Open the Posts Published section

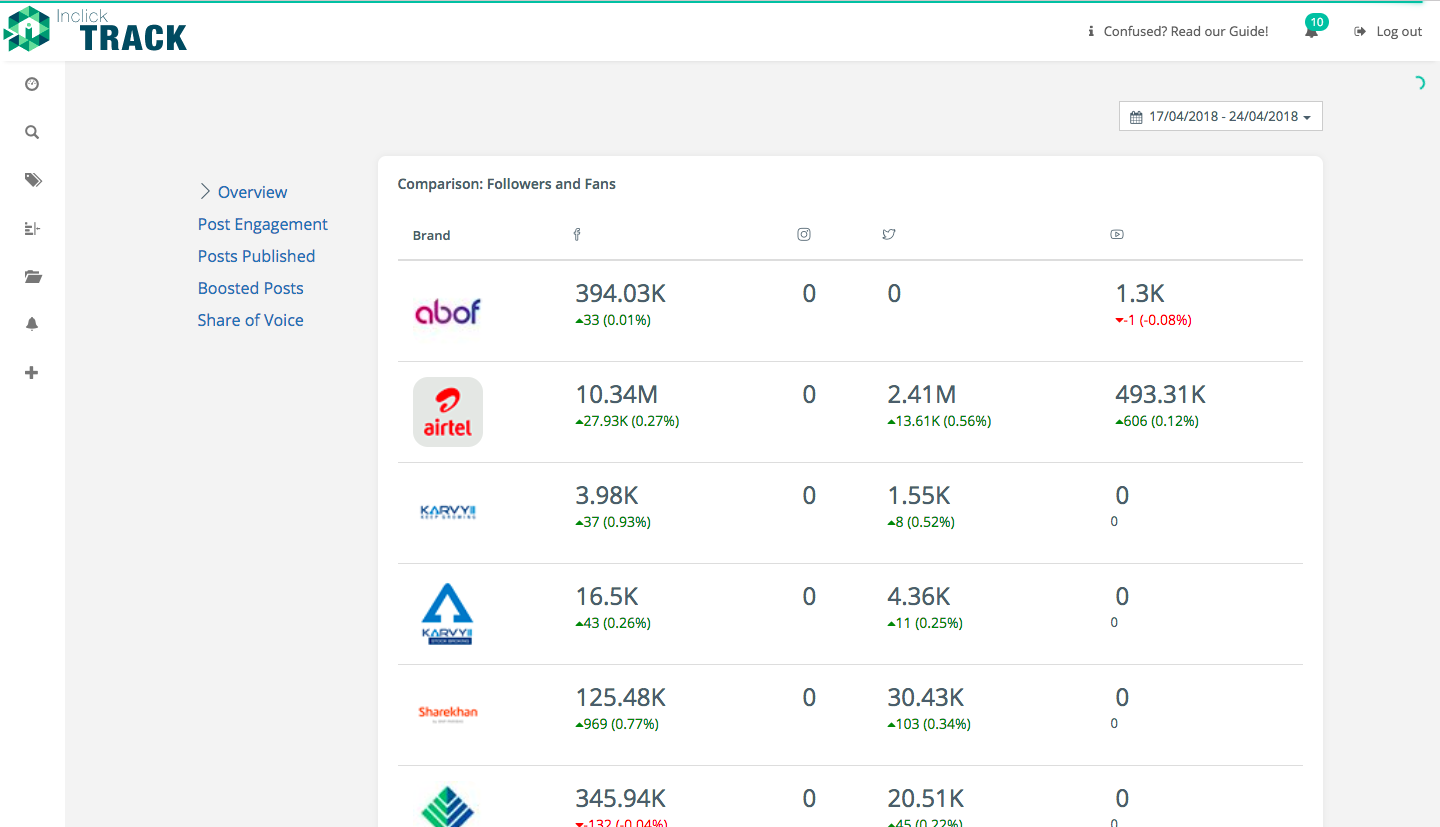click(x=257, y=256)
